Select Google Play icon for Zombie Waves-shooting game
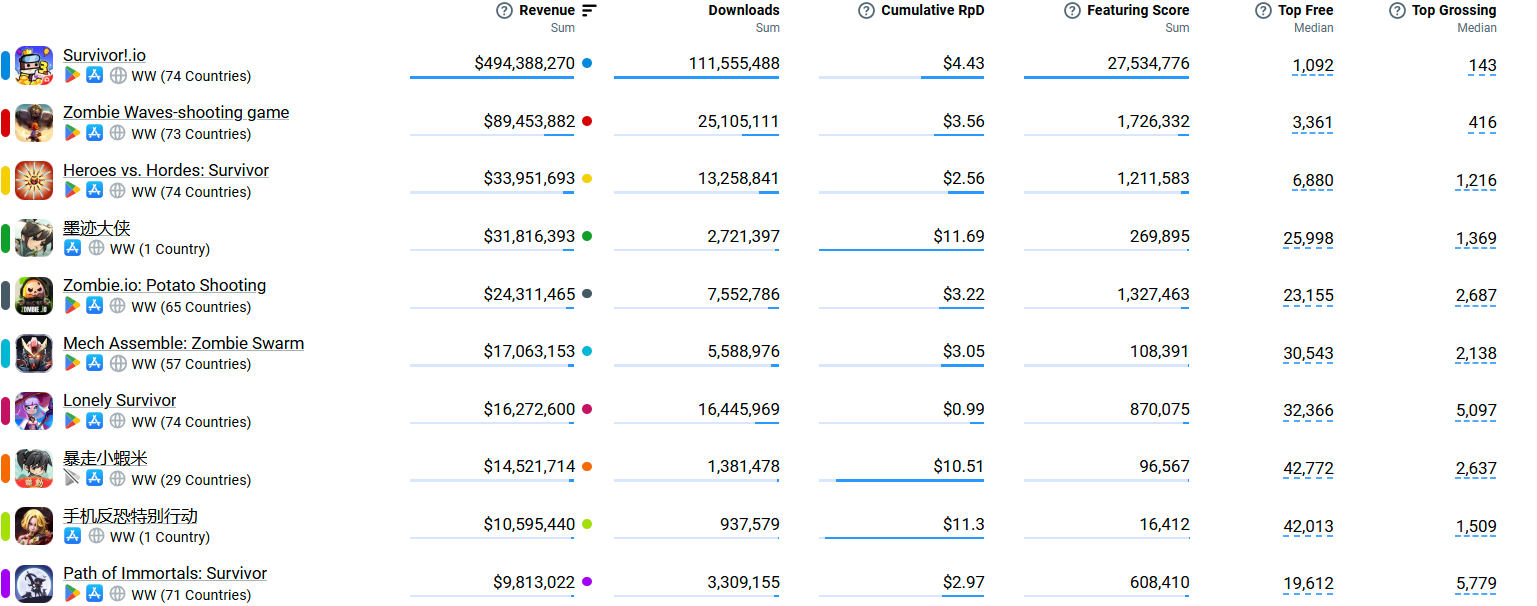Image resolution: width=1537 pixels, height=606 pixels. coord(72,133)
